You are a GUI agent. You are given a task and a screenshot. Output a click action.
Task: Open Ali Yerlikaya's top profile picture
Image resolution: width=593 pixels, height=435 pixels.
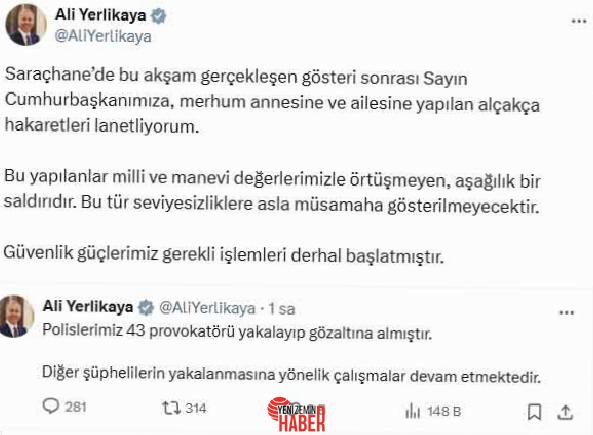click(x=26, y=25)
